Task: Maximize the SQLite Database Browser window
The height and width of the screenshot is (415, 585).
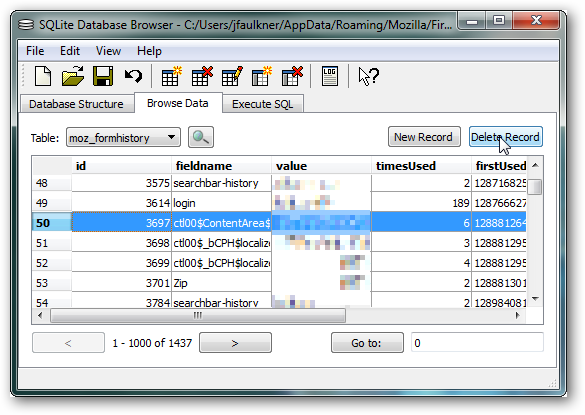Action: [x=499, y=21]
